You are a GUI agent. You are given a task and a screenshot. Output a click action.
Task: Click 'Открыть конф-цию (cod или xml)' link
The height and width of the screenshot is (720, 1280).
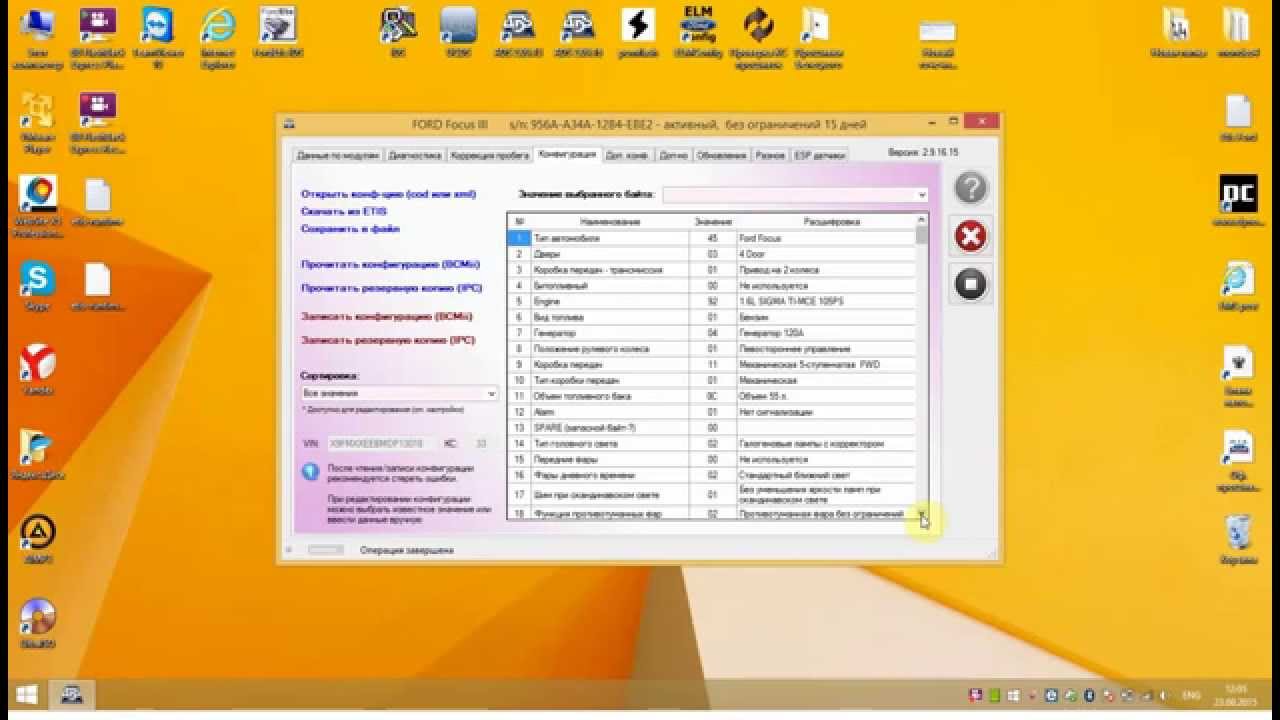click(x=388, y=194)
